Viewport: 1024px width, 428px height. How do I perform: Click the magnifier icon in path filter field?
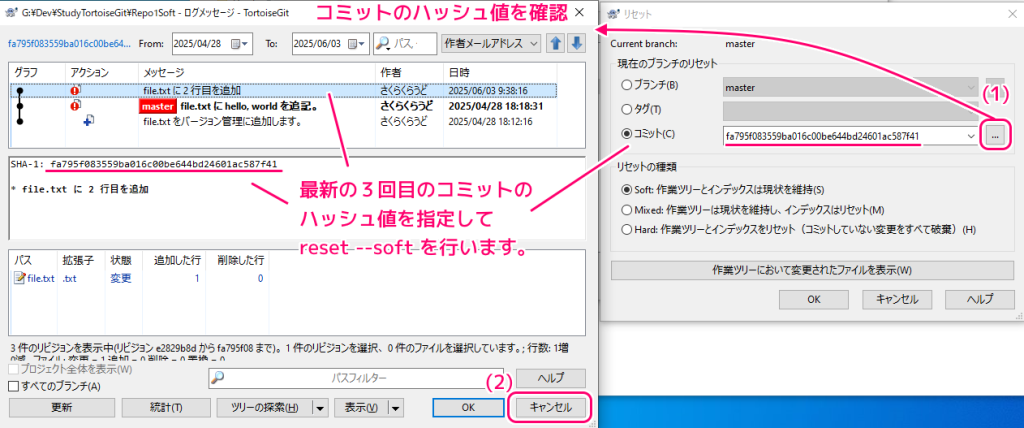[x=219, y=377]
